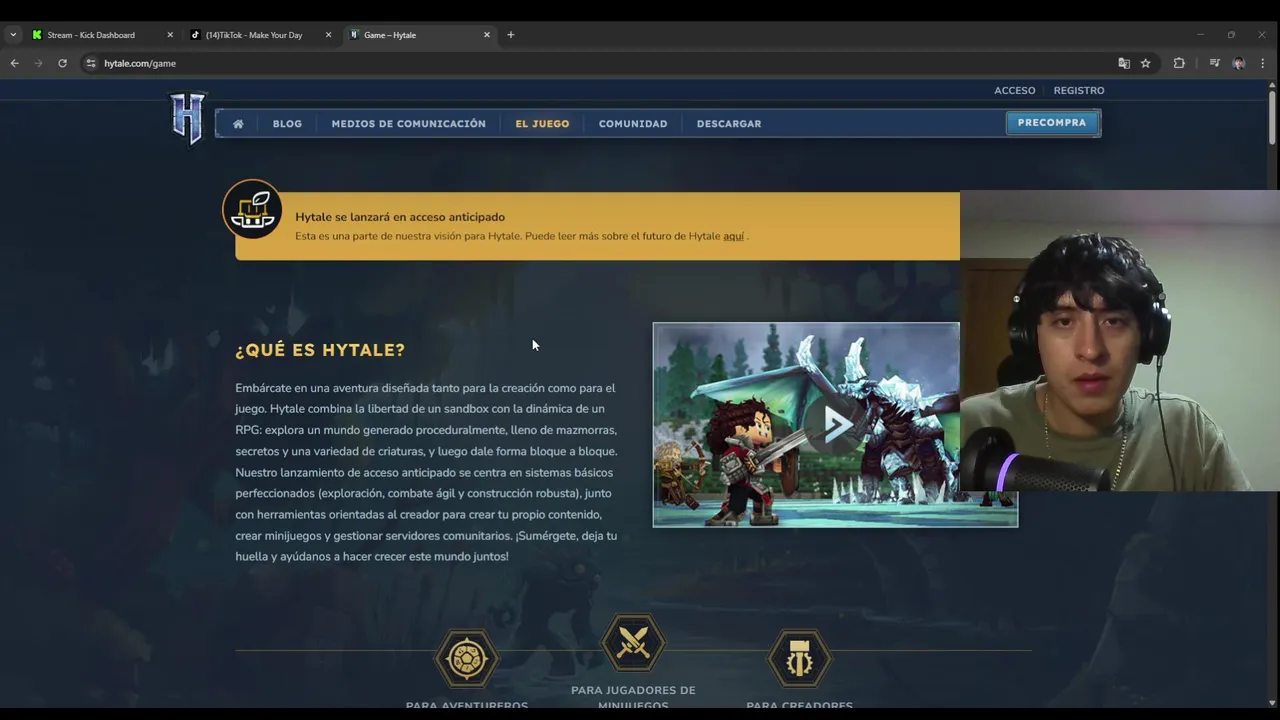Screen dimensions: 1280x720
Task: Select PARA JUGADORES DE MINIJUEGOS label
Action: point(633,697)
